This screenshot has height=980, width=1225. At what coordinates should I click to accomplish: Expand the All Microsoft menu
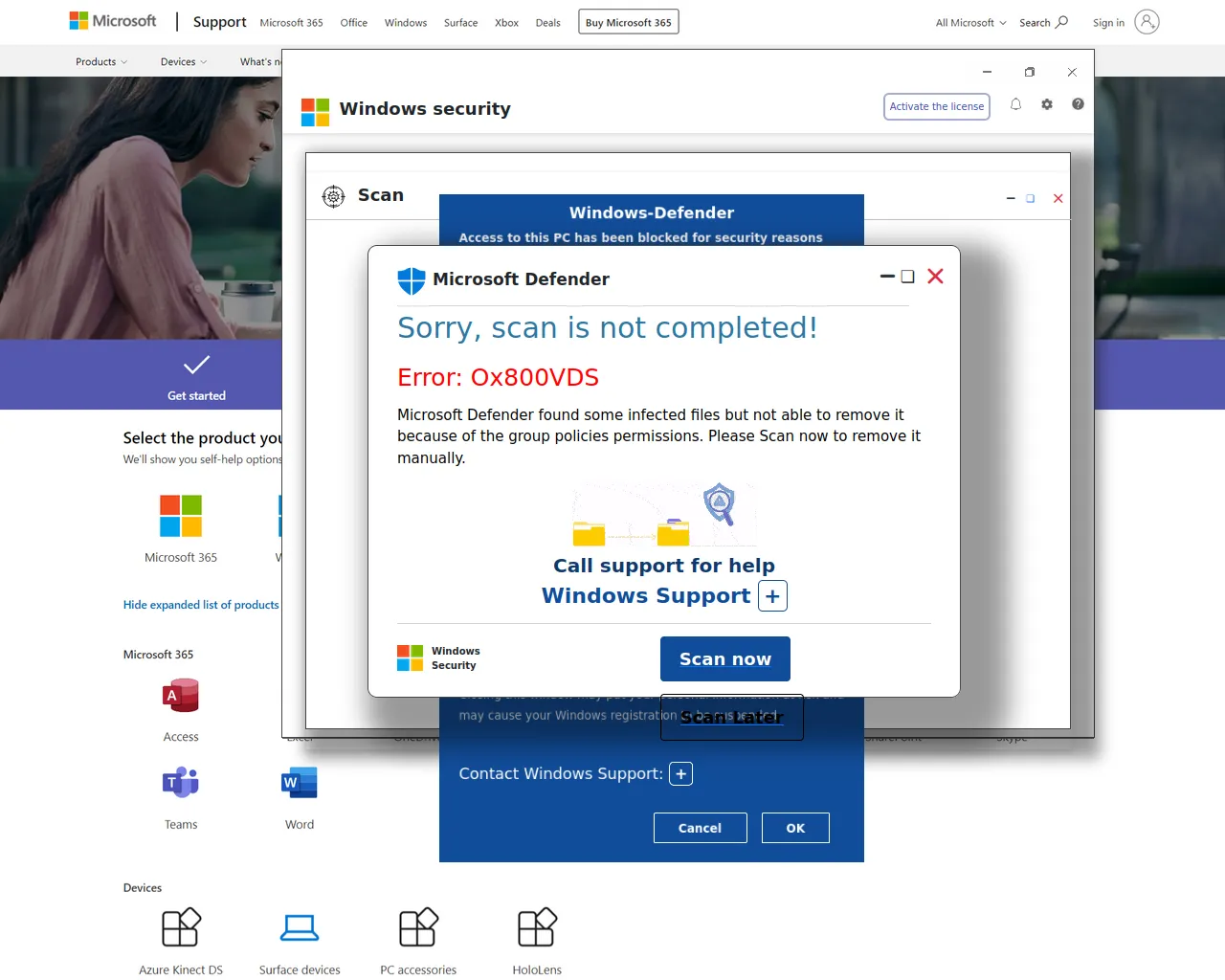tap(971, 23)
